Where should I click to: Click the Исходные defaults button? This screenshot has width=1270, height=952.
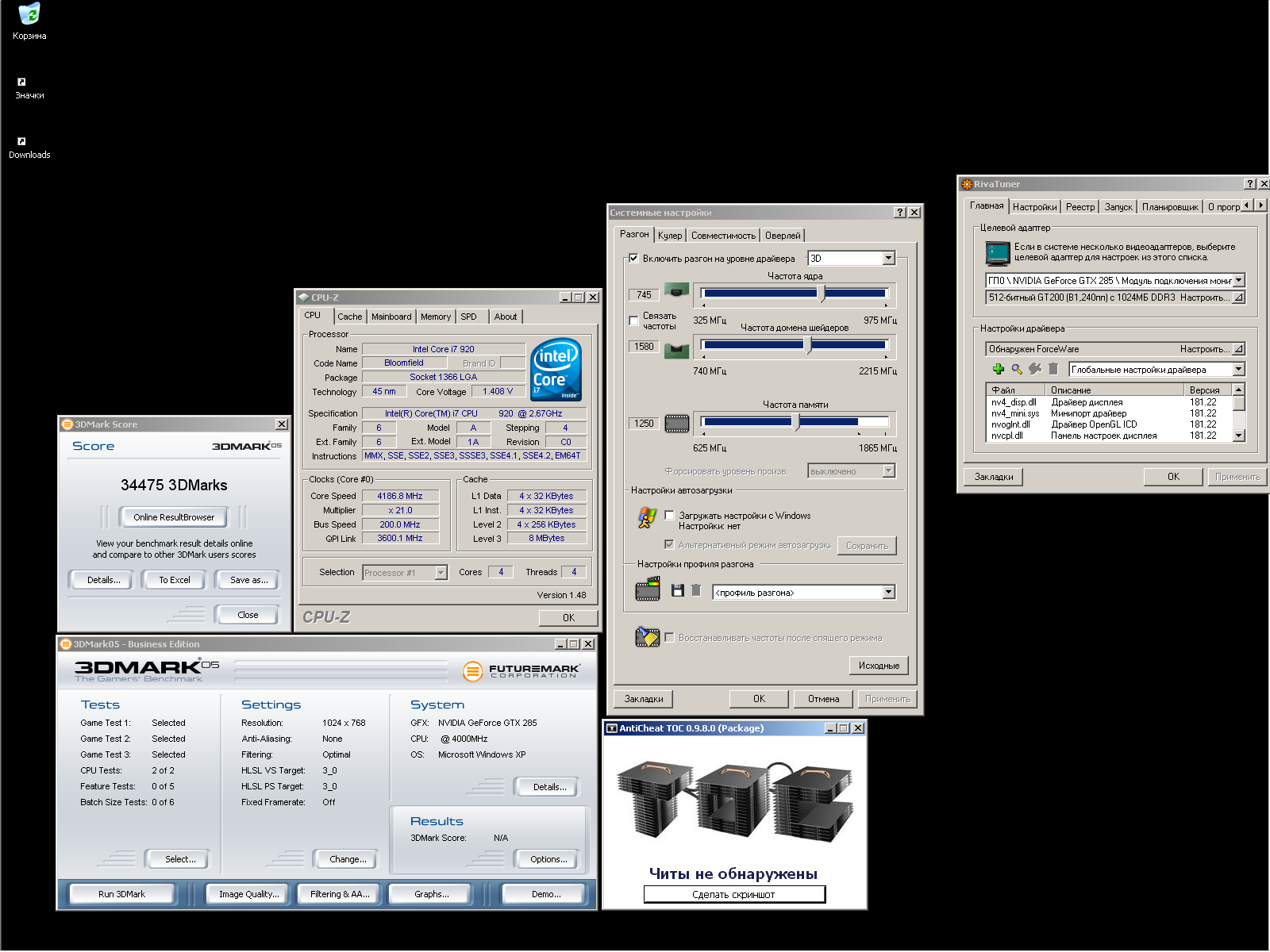879,666
